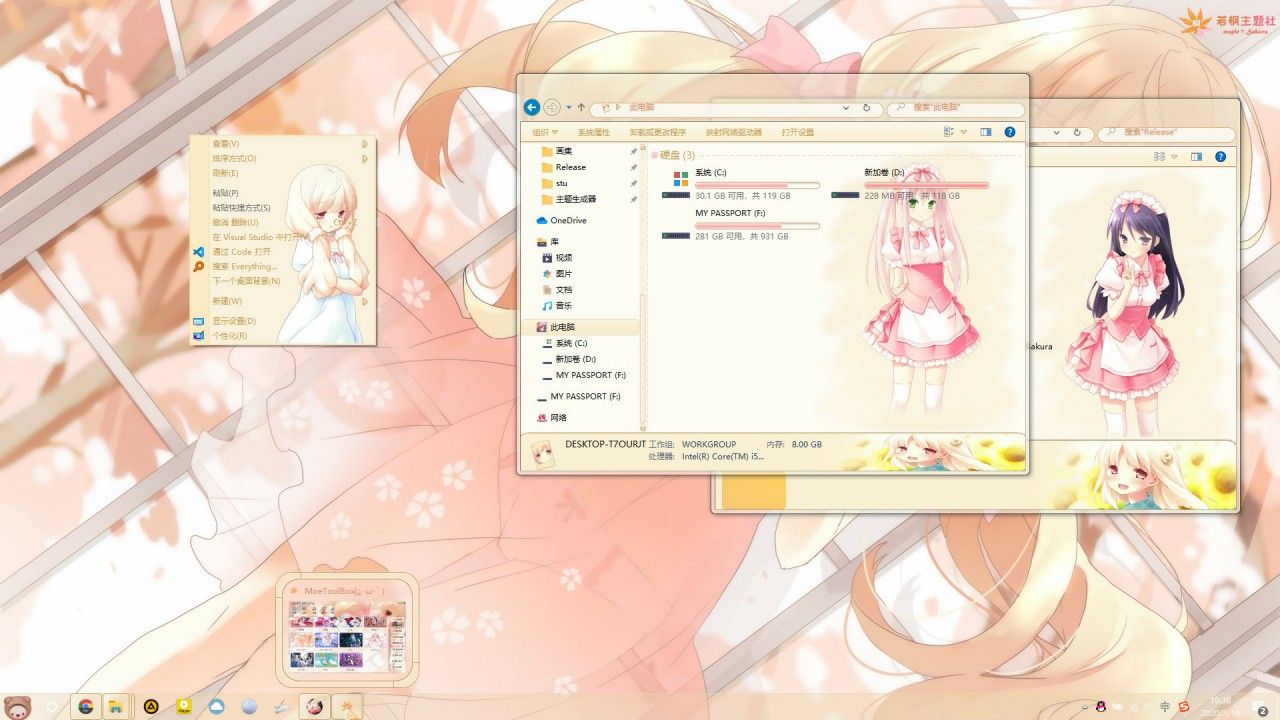
Task: Open the notification center icon
Action: [1261, 708]
